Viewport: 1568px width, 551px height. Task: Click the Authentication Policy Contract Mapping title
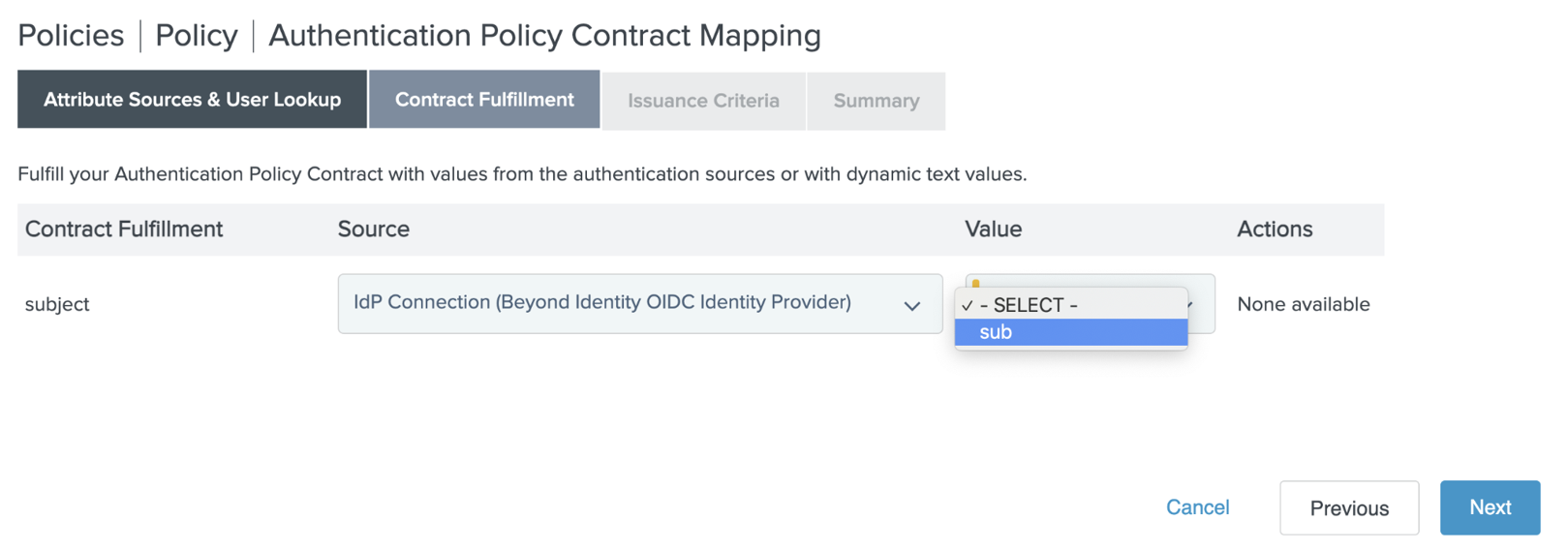point(544,36)
